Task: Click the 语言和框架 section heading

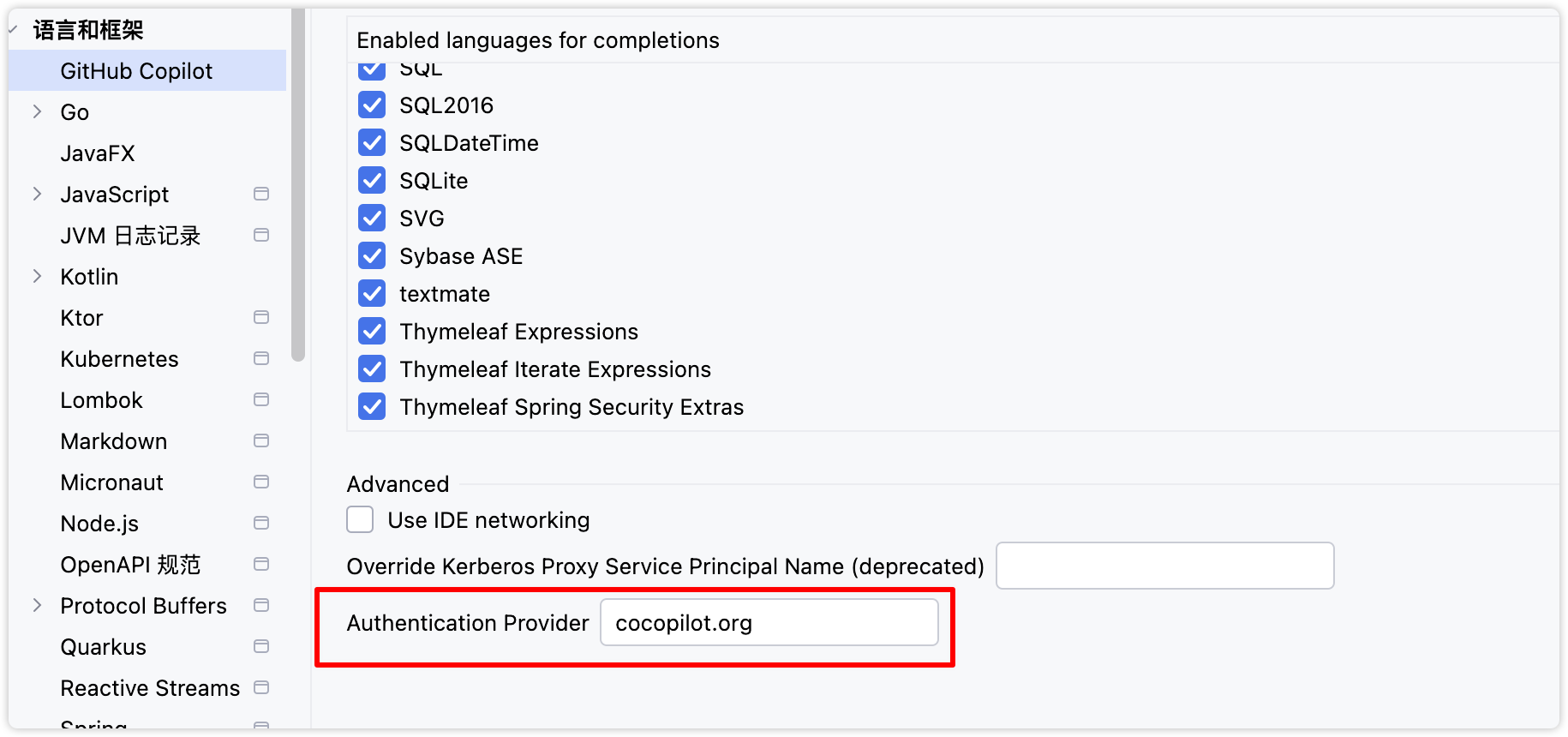Action: [x=88, y=30]
